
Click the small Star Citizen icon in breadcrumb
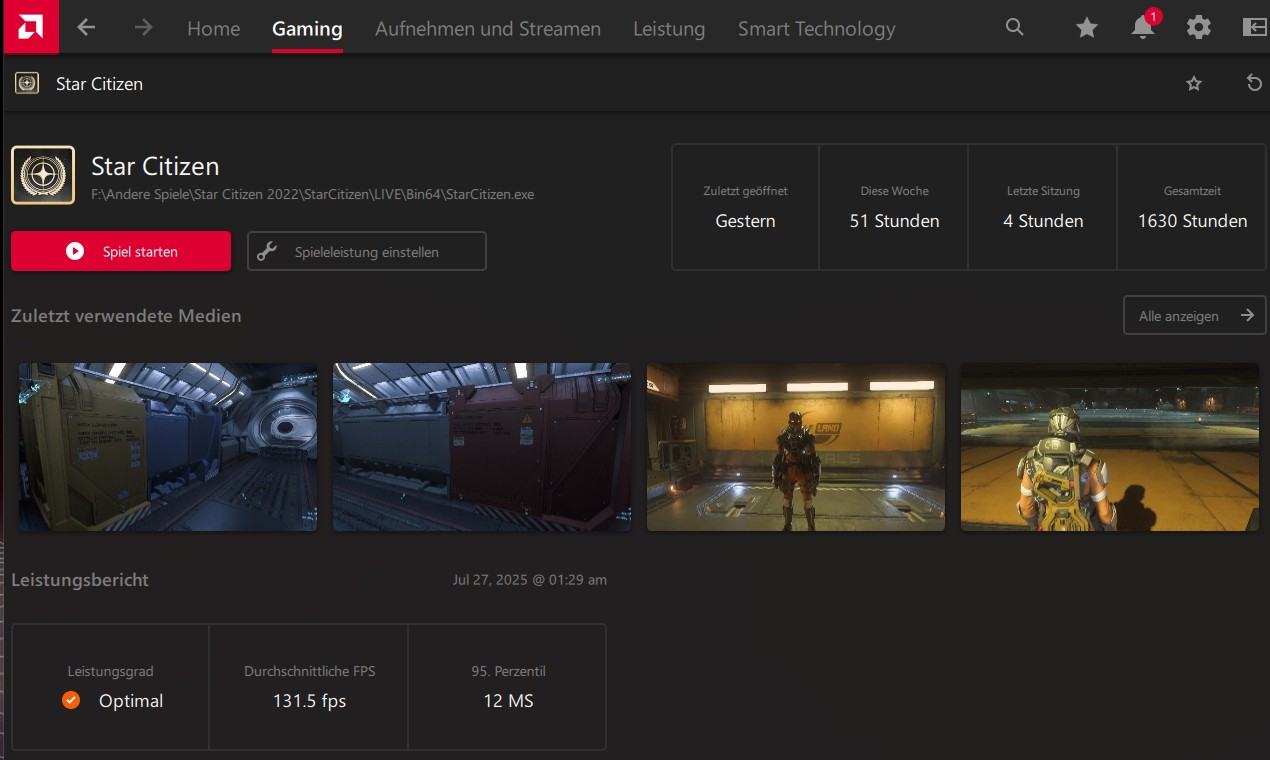point(27,83)
